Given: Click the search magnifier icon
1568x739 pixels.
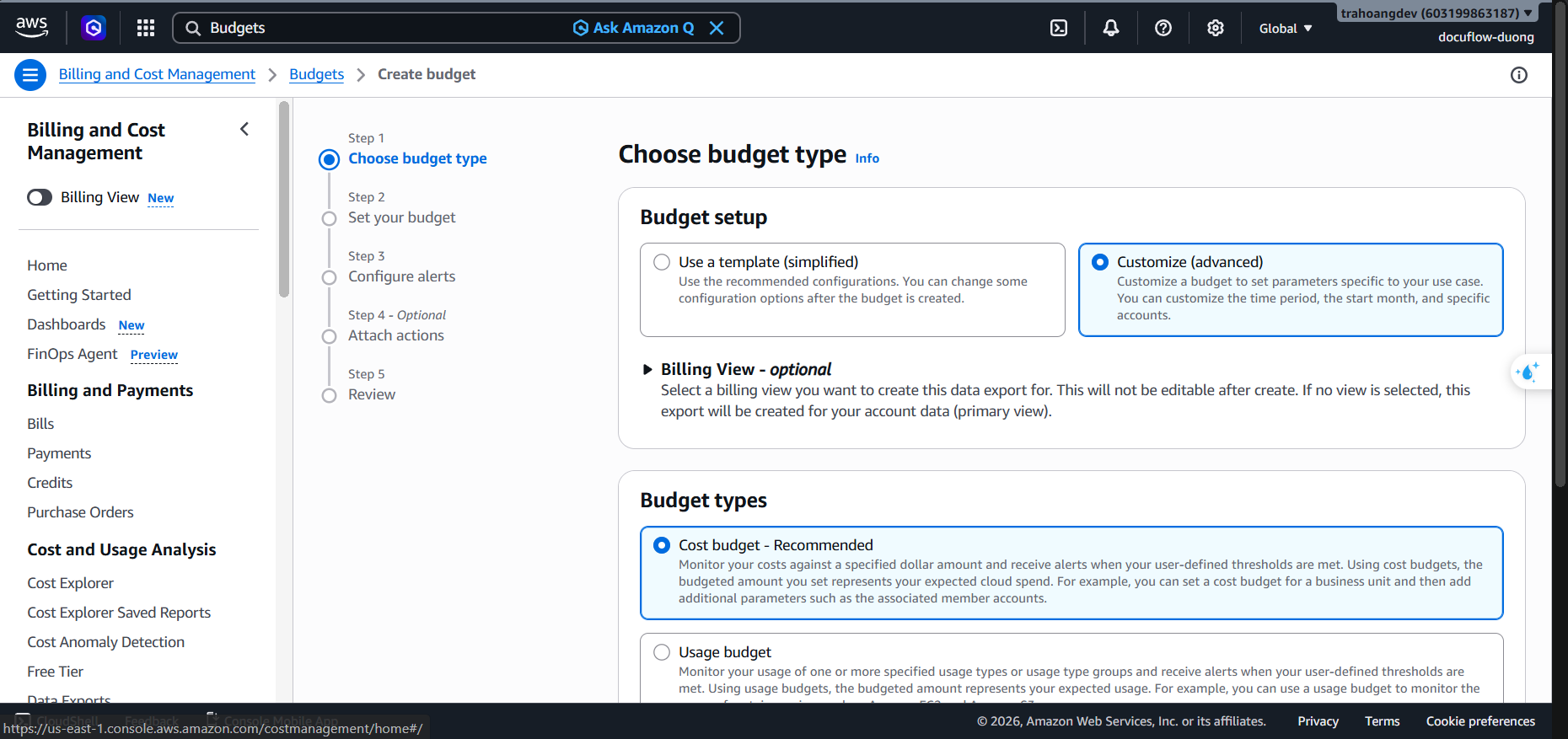Looking at the screenshot, I should pyautogui.click(x=193, y=28).
